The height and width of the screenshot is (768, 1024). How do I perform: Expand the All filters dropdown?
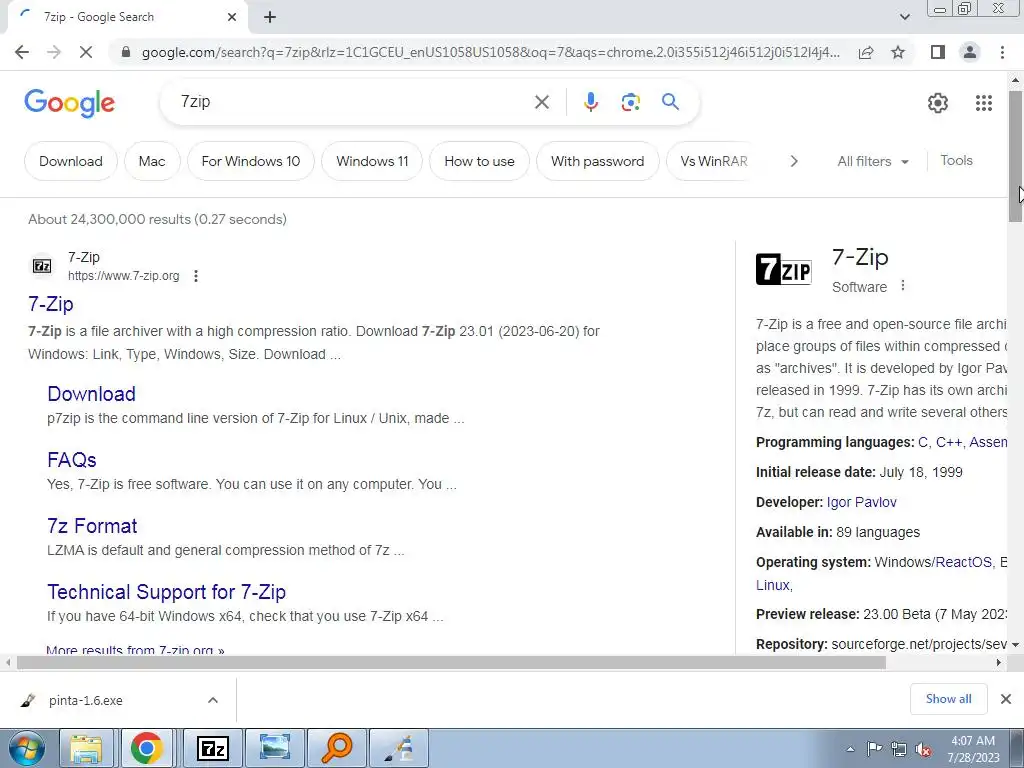872,161
